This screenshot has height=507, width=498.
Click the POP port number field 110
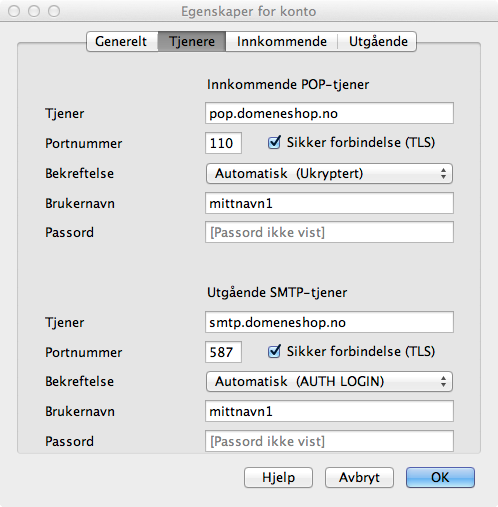(223, 143)
